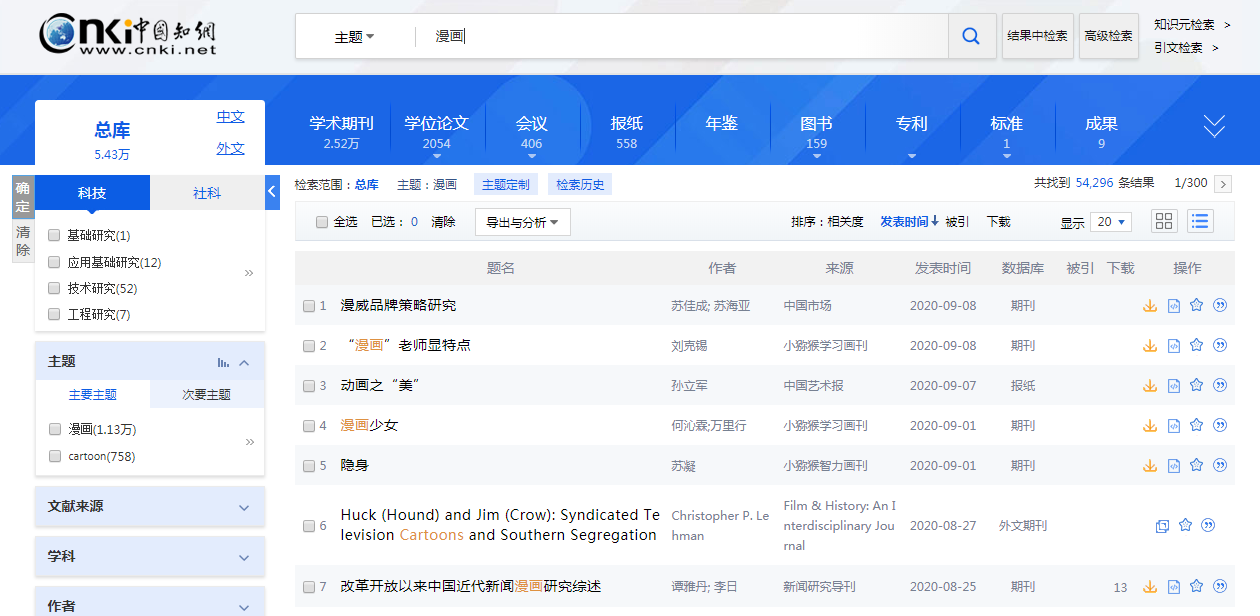Switch to the 社科 tab
Viewport: 1260px width, 616px height.
coord(207,193)
